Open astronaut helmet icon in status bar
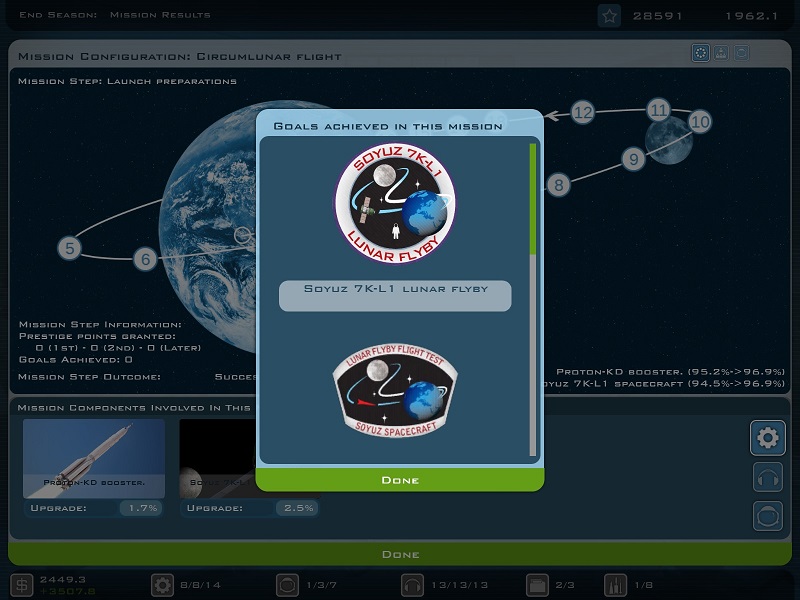This screenshot has width=800, height=600. [x=288, y=585]
